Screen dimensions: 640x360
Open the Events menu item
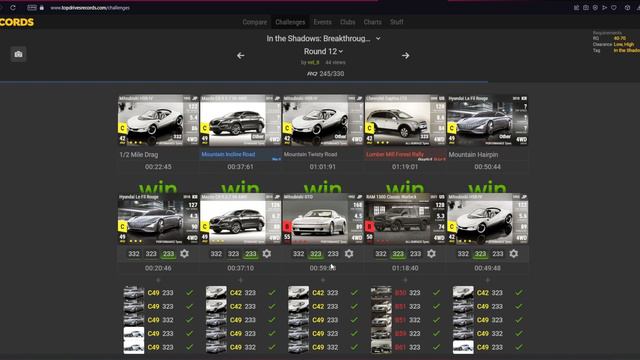(x=322, y=22)
